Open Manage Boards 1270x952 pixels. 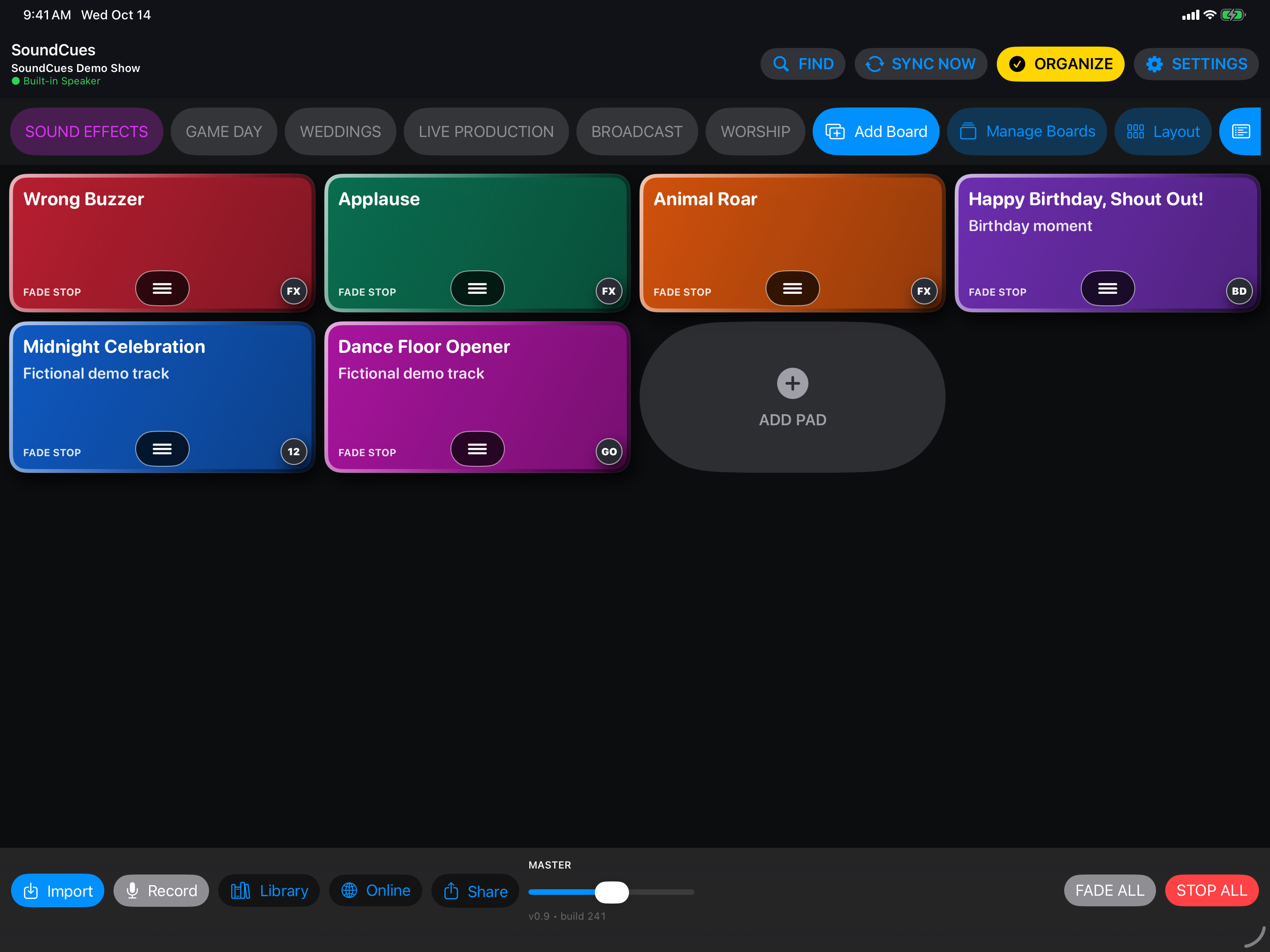tap(1026, 131)
